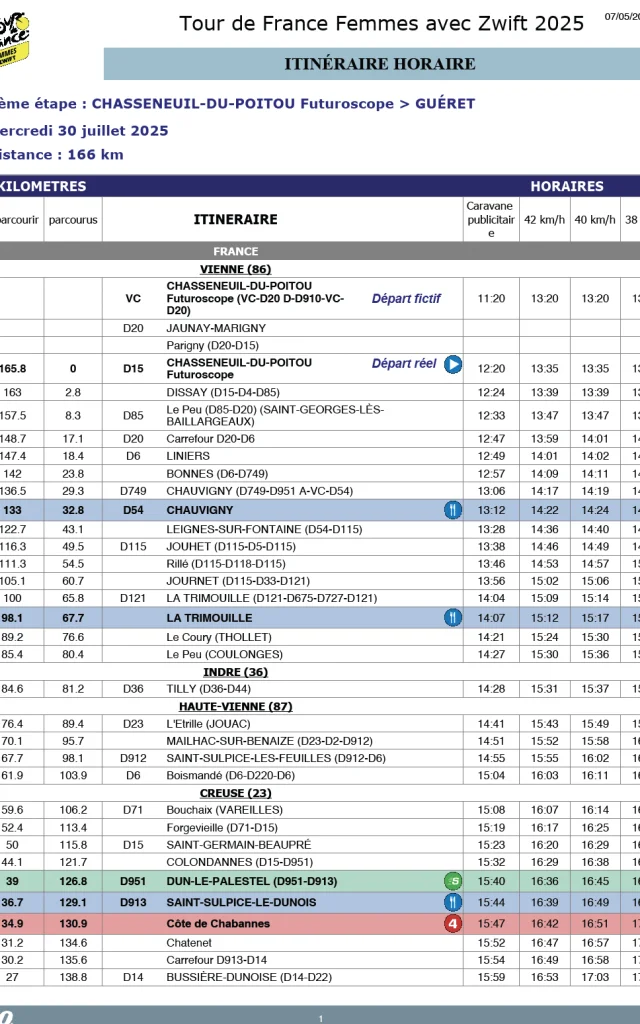Click DUN-LE-PALESTEL (D951-D913) entry
This screenshot has width=640, height=1024.
(x=252, y=882)
